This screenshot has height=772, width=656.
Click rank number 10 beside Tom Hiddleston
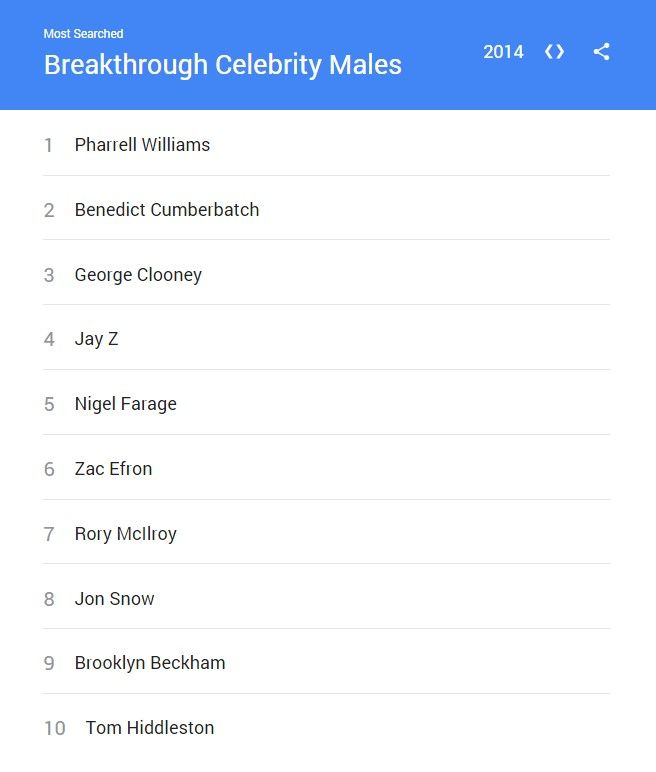pos(55,728)
